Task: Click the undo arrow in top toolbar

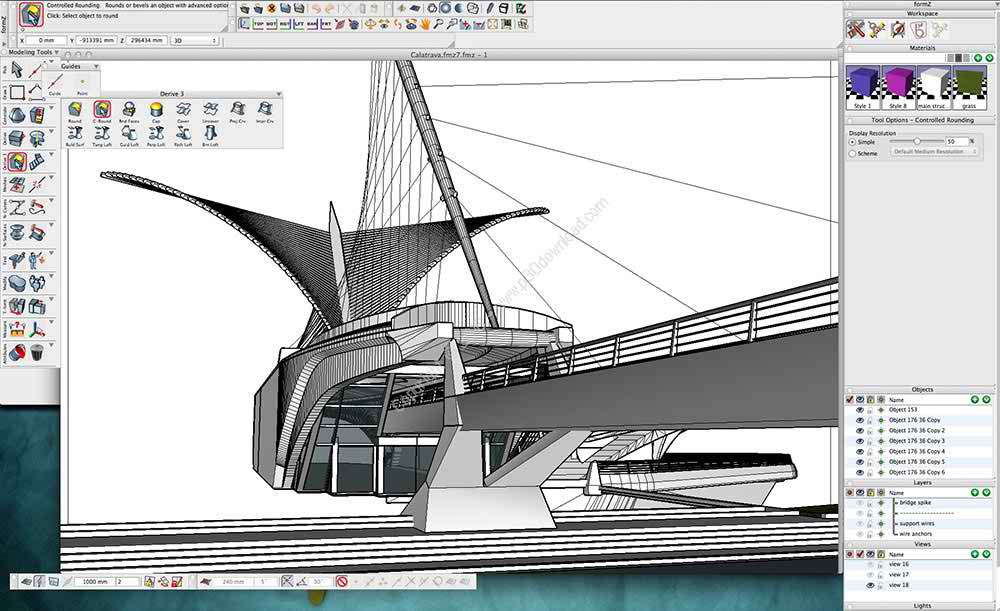Action: coord(316,8)
